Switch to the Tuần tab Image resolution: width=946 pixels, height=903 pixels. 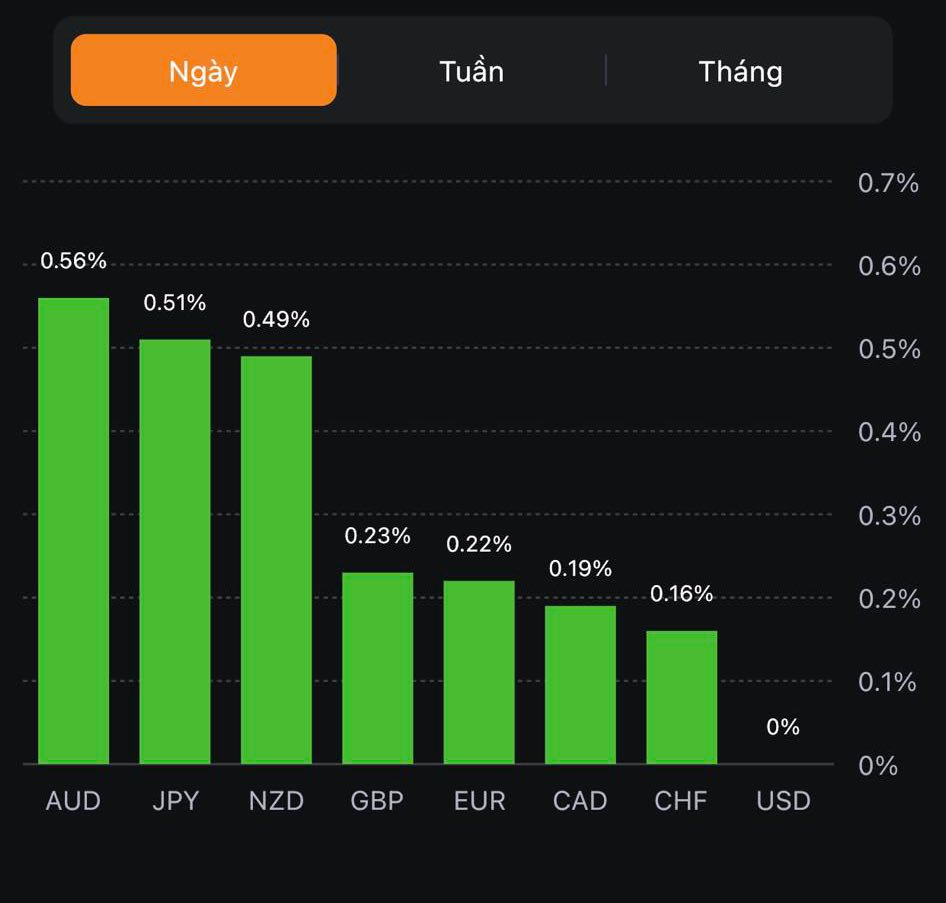[471, 71]
